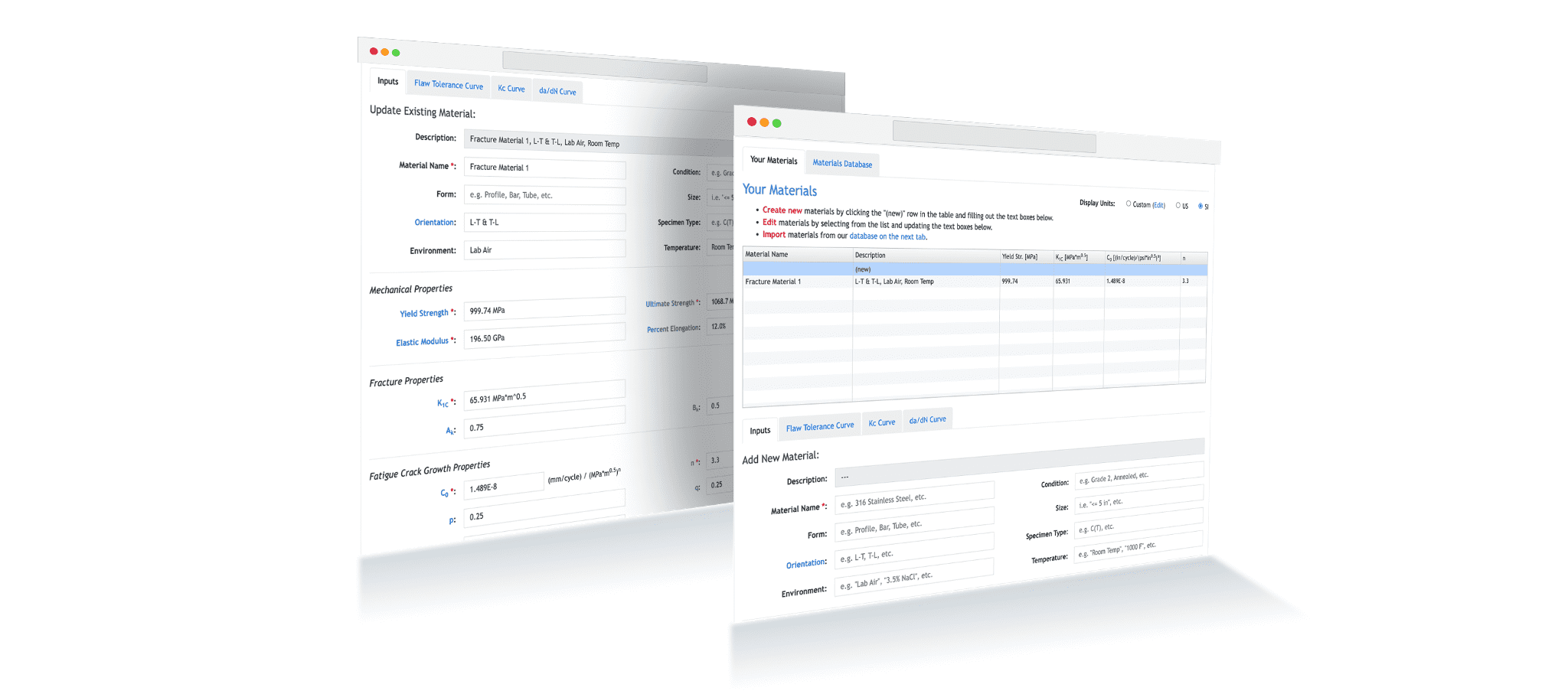This screenshot has width=1568, height=694.
Task: Click the Percent Elongation label link
Action: (673, 329)
